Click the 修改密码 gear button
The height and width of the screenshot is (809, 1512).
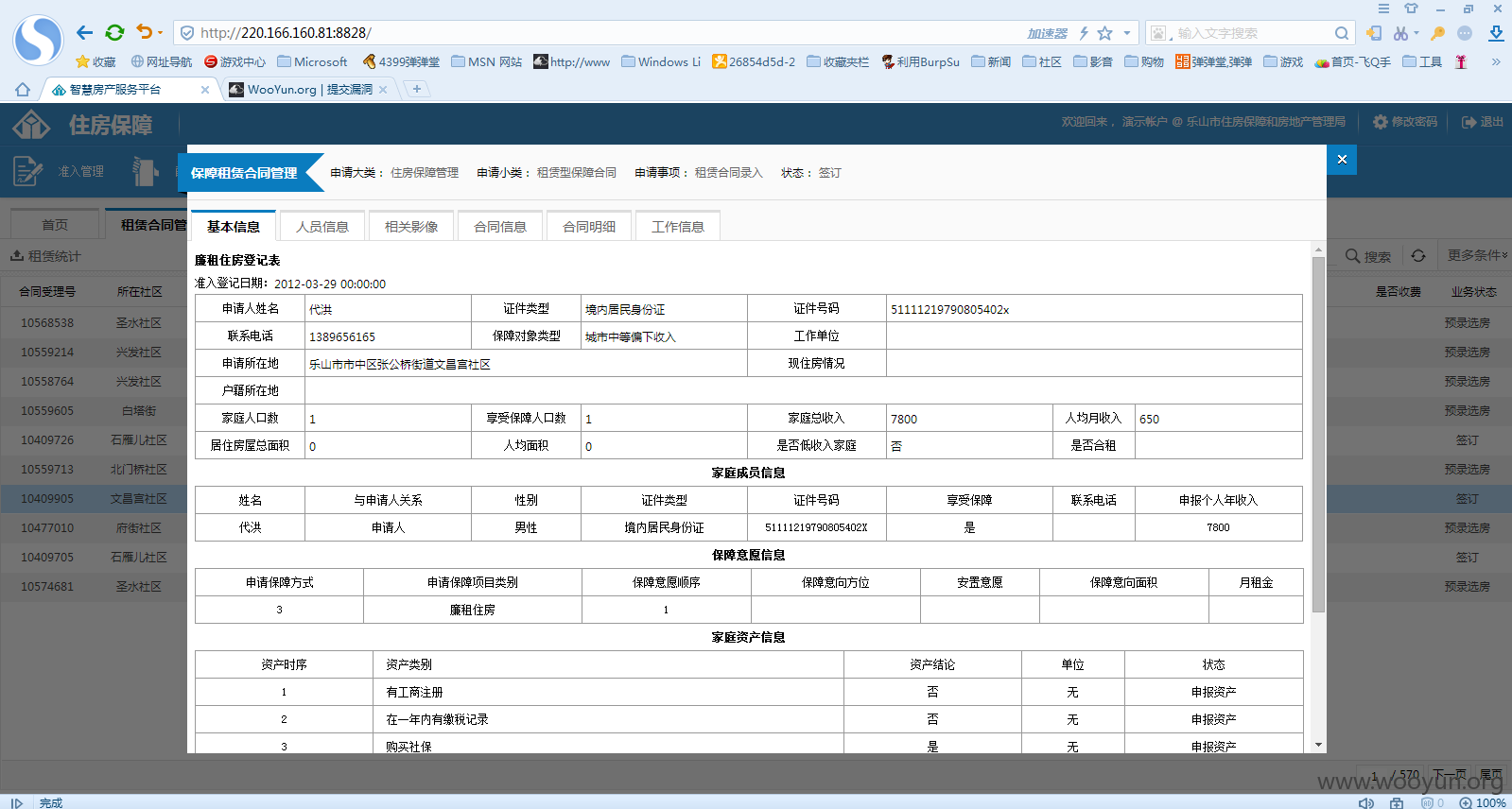1404,122
